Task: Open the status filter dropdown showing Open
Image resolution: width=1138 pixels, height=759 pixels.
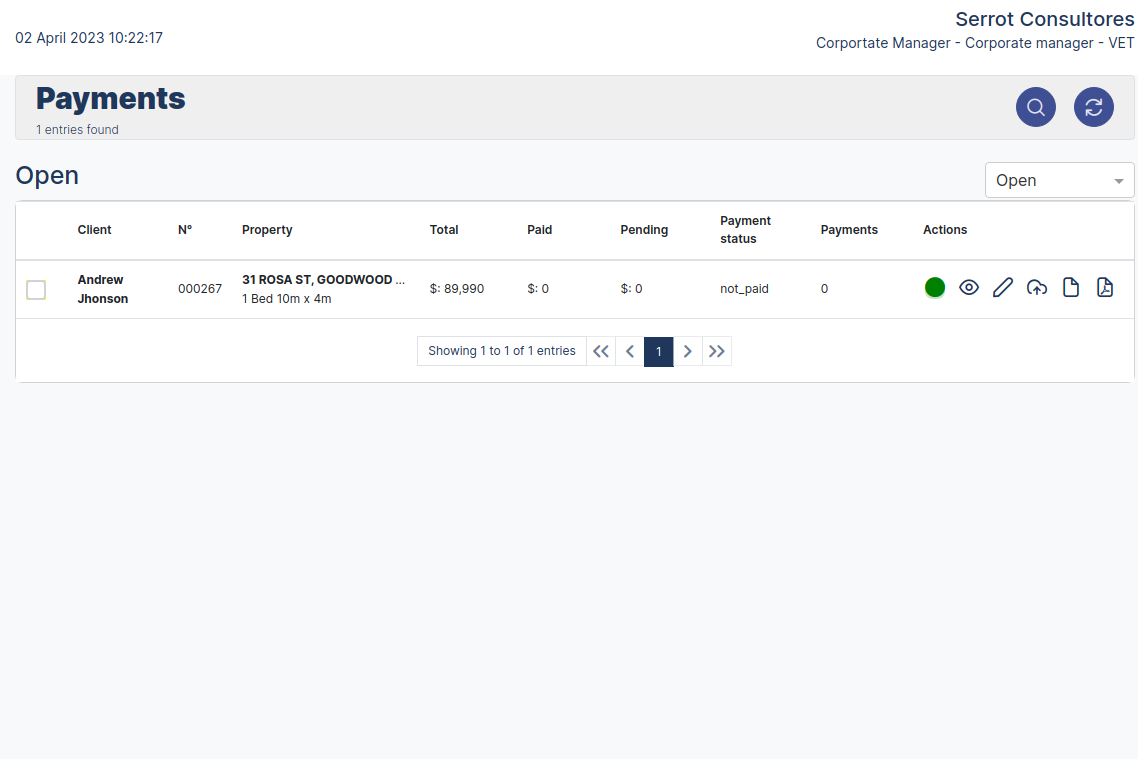Action: click(1059, 180)
